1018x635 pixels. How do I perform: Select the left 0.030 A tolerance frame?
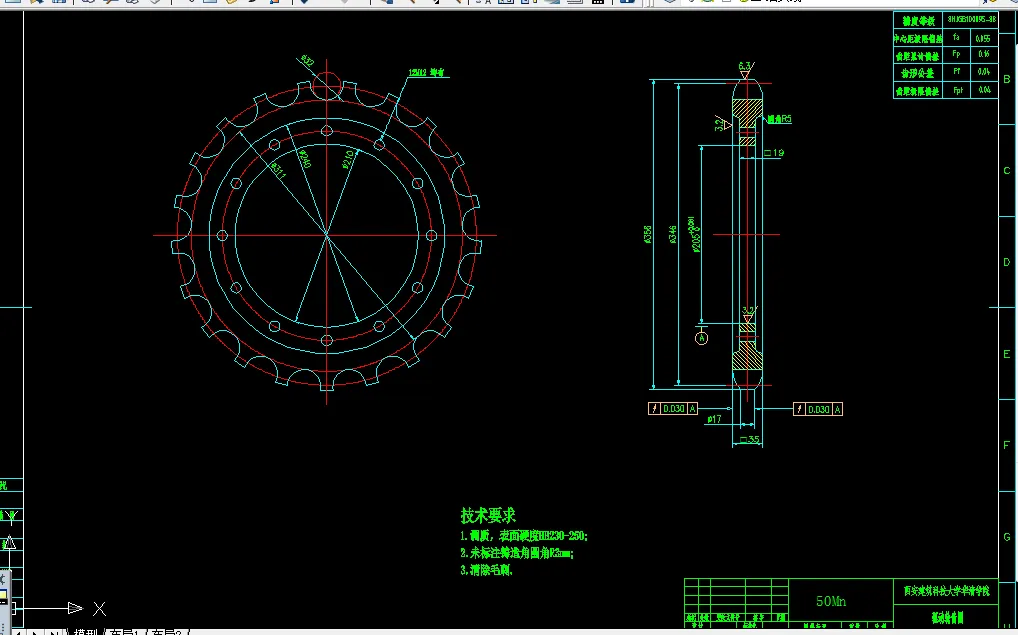coord(673,408)
